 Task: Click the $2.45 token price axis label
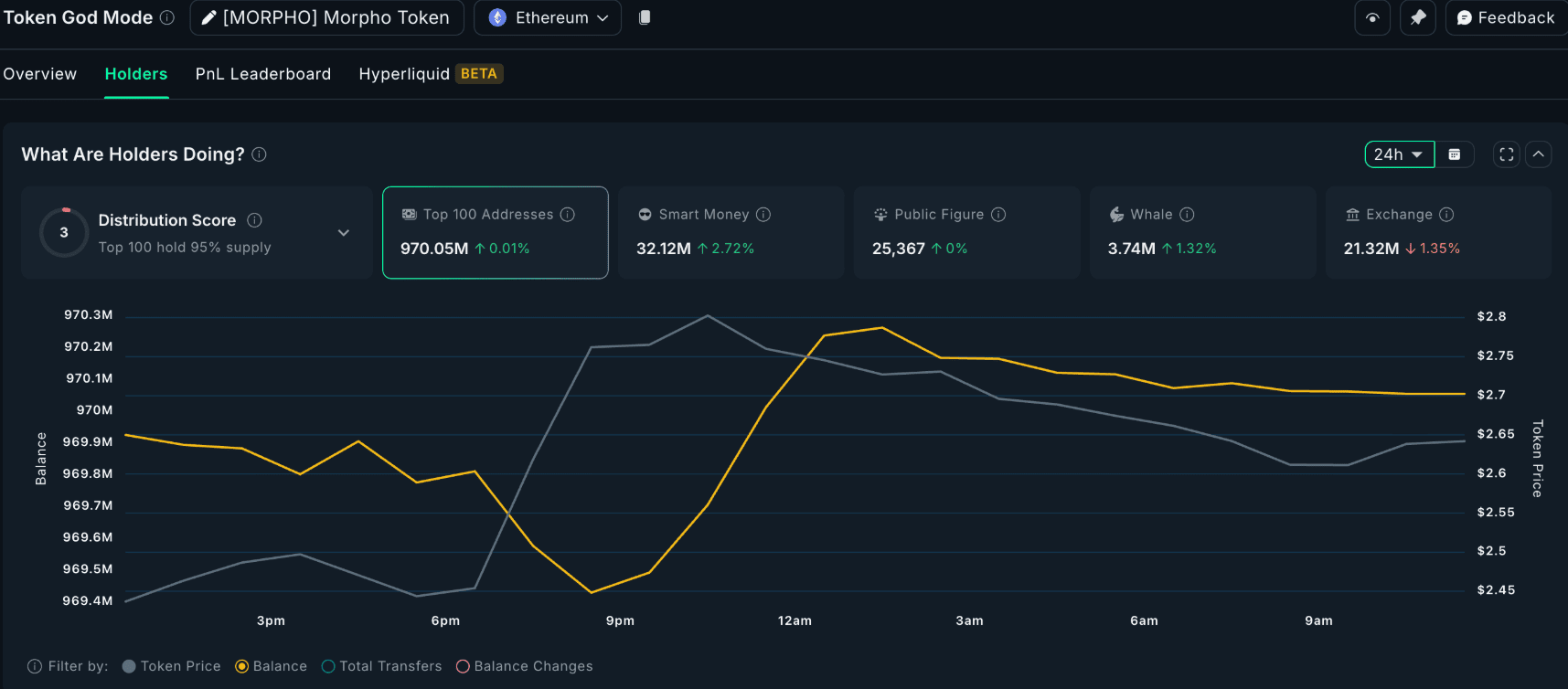pos(1496,590)
